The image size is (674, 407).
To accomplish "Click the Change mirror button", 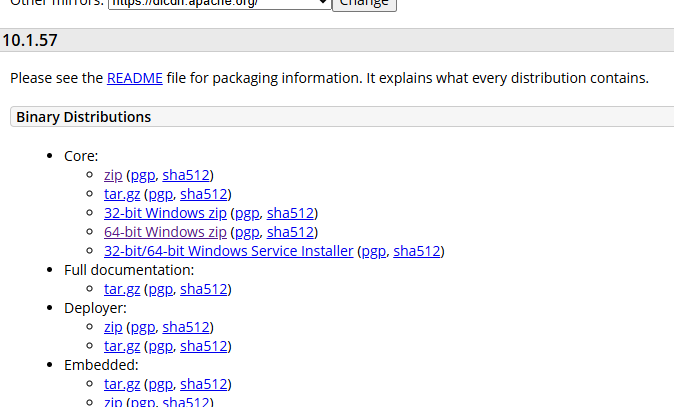I will [364, 5].
